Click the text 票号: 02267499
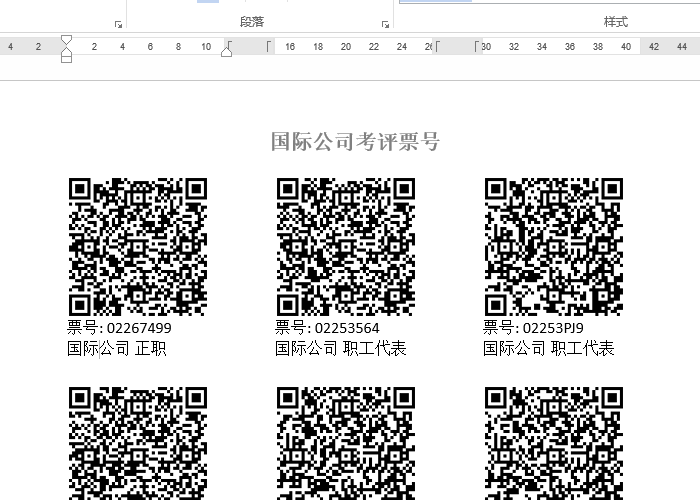The height and width of the screenshot is (500, 700). point(119,328)
